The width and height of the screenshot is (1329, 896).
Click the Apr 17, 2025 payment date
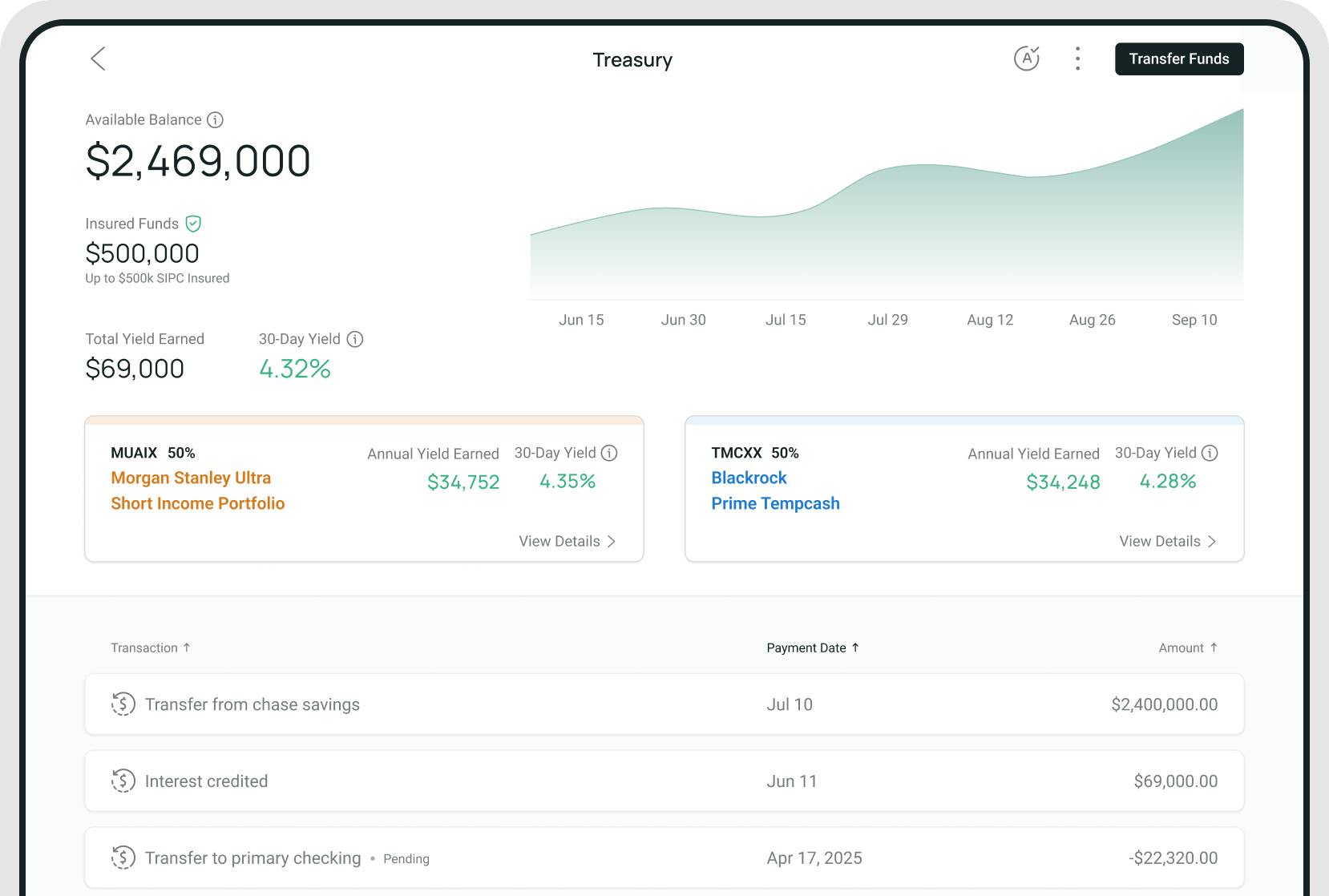coord(814,858)
